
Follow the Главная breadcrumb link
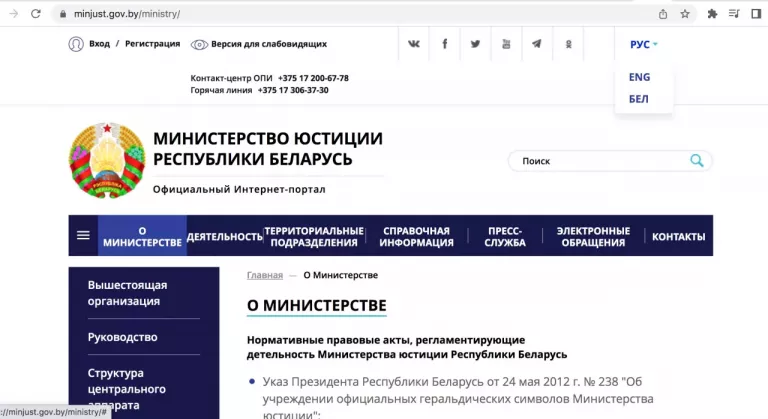tap(265, 275)
